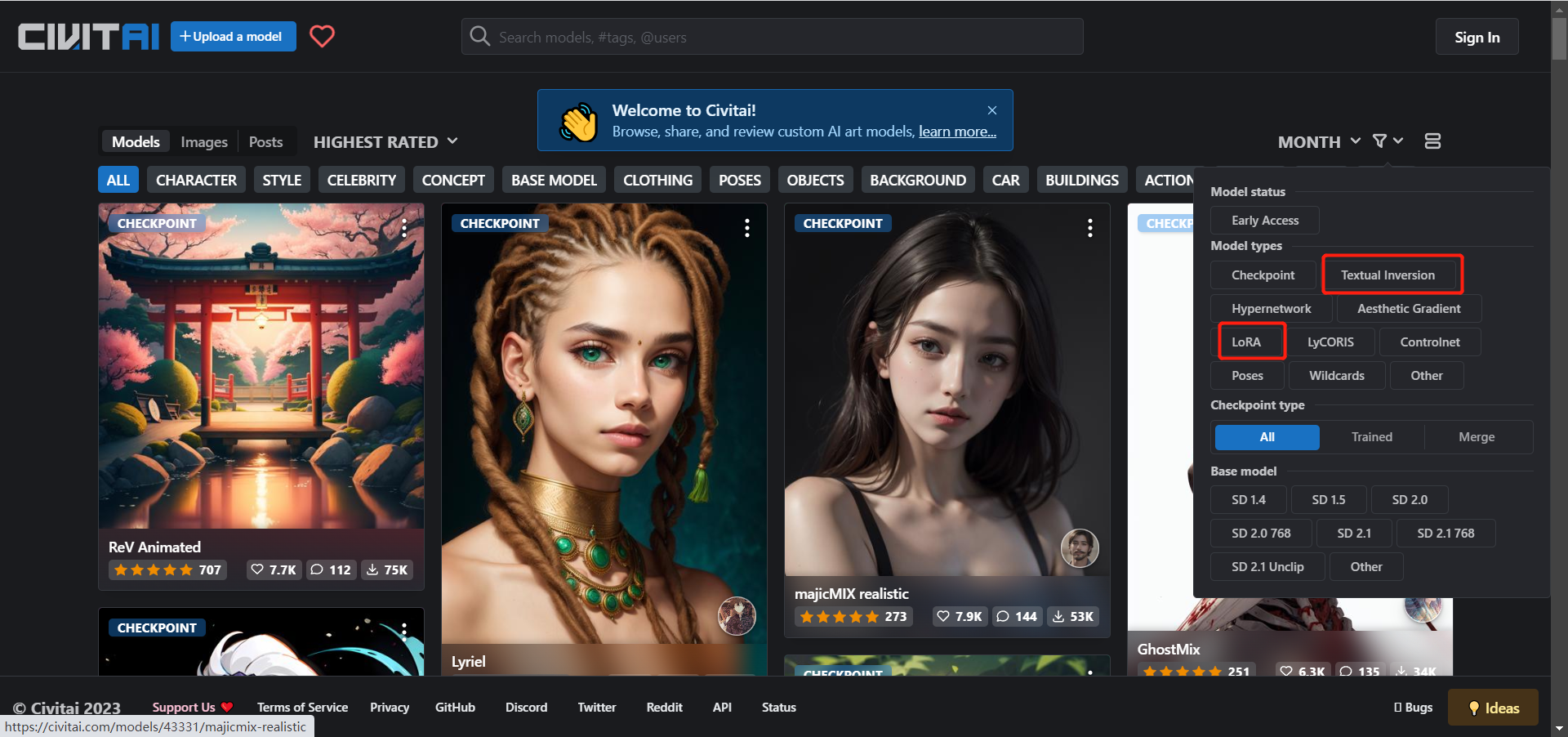Select Trained checkpoint type
Screen dimensions: 1568x737
click(x=1371, y=437)
